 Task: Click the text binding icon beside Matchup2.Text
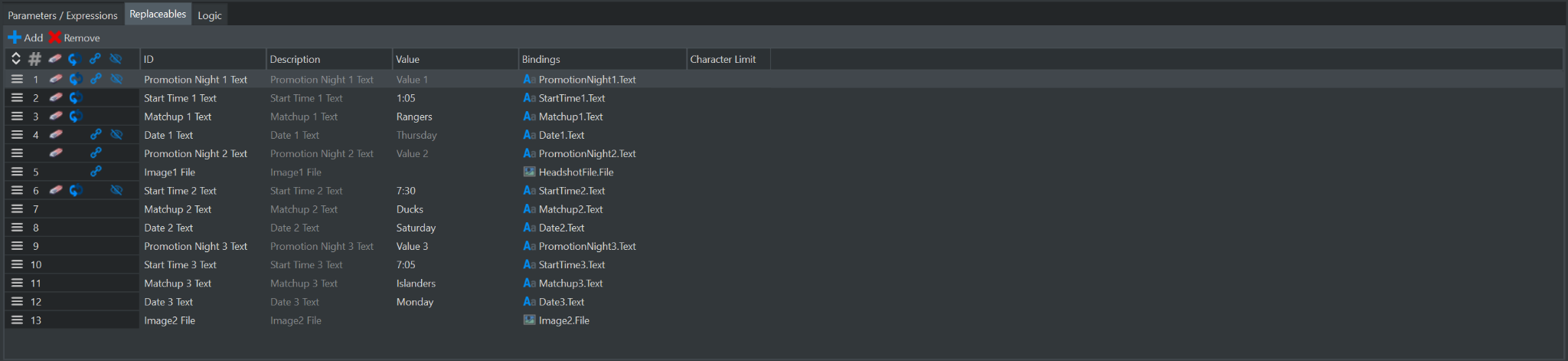pos(529,208)
